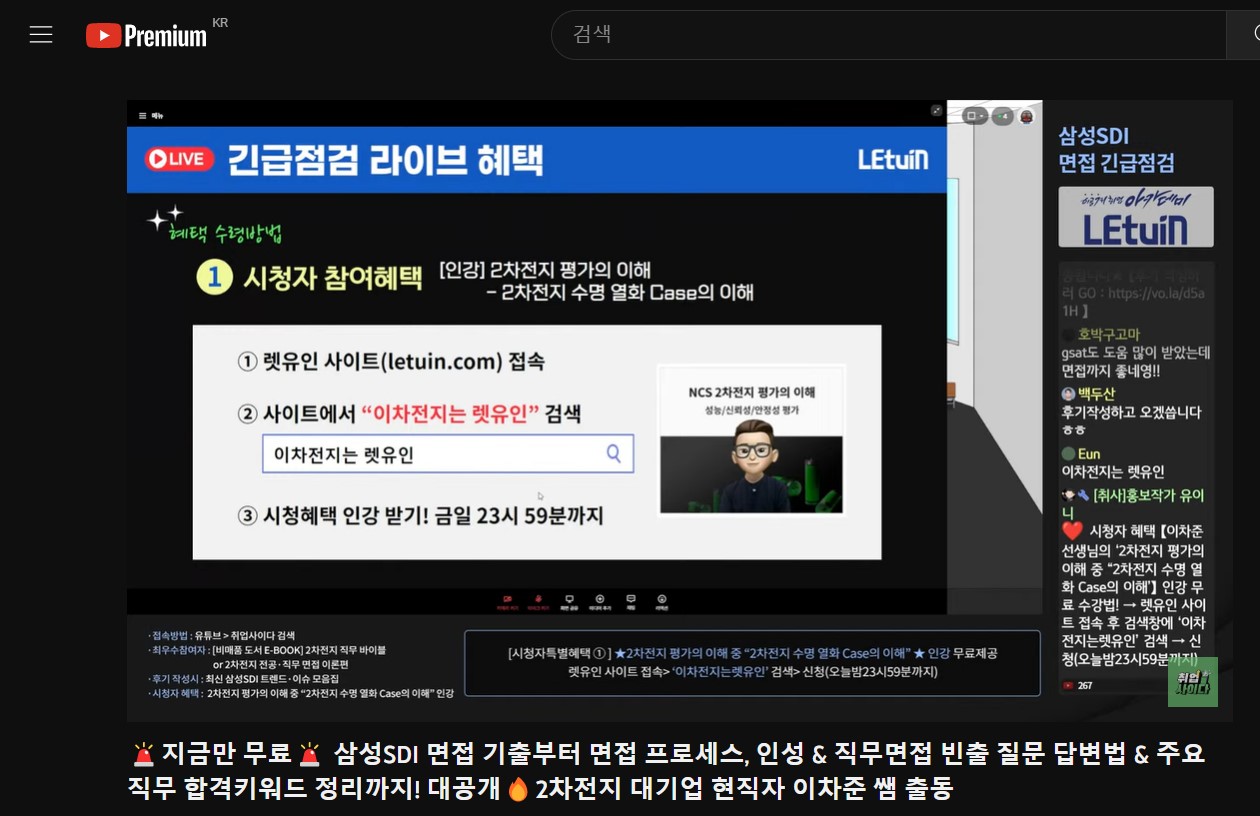Click the 이차전지는 렛유인 search box in the slide
Viewport: 1260px width, 816px height.
tap(447, 454)
